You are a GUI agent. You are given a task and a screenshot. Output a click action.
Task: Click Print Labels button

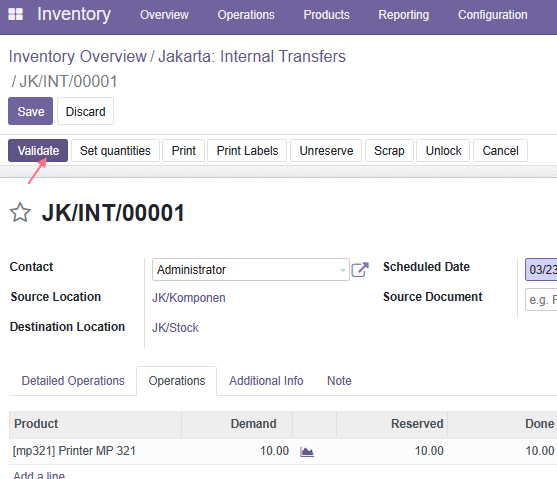tap(247, 151)
